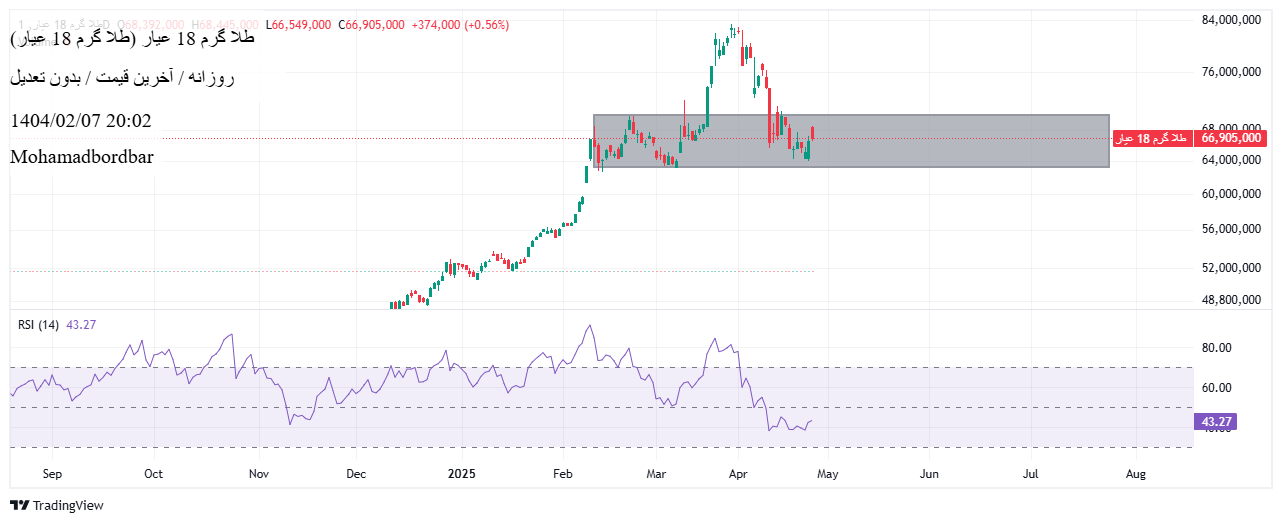
Task: Click the gold 18 carat chart title
Action: tap(132, 38)
